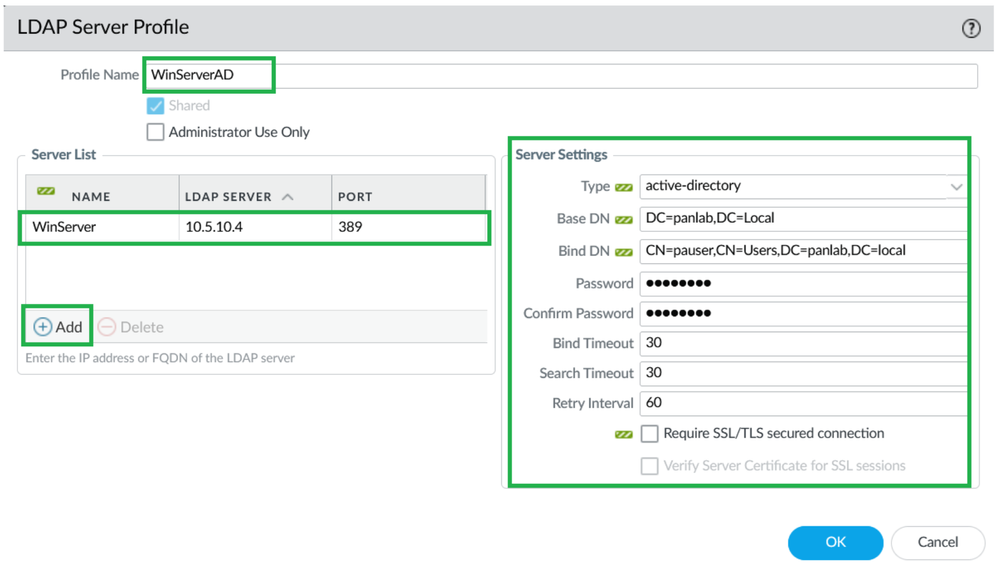The height and width of the screenshot is (568, 998).
Task: Click green icon beside Require SSL/TLS
Action: click(624, 435)
